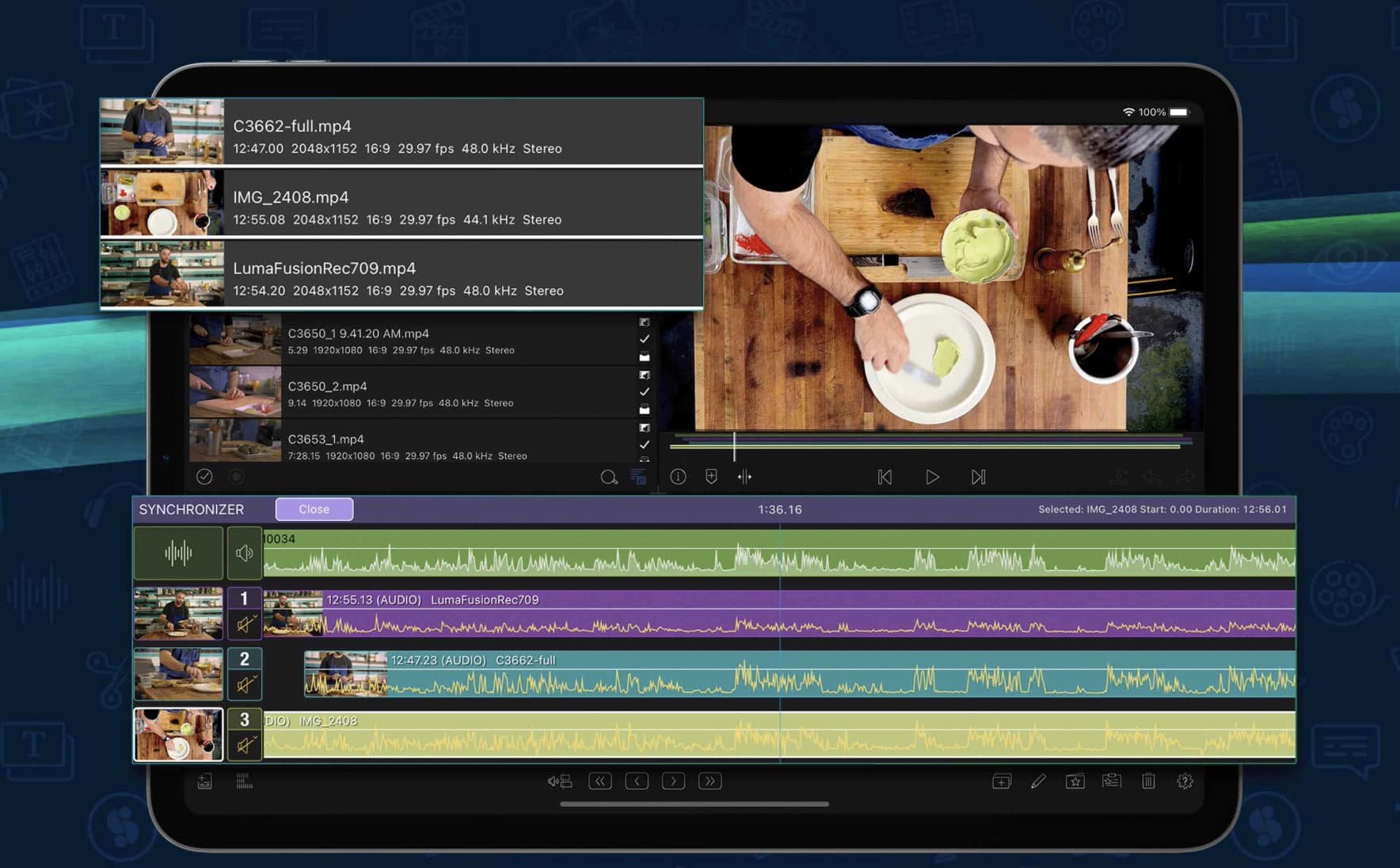Click bottom storage icon beside C3650_1 clip
The width and height of the screenshot is (1400, 868).
[645, 356]
